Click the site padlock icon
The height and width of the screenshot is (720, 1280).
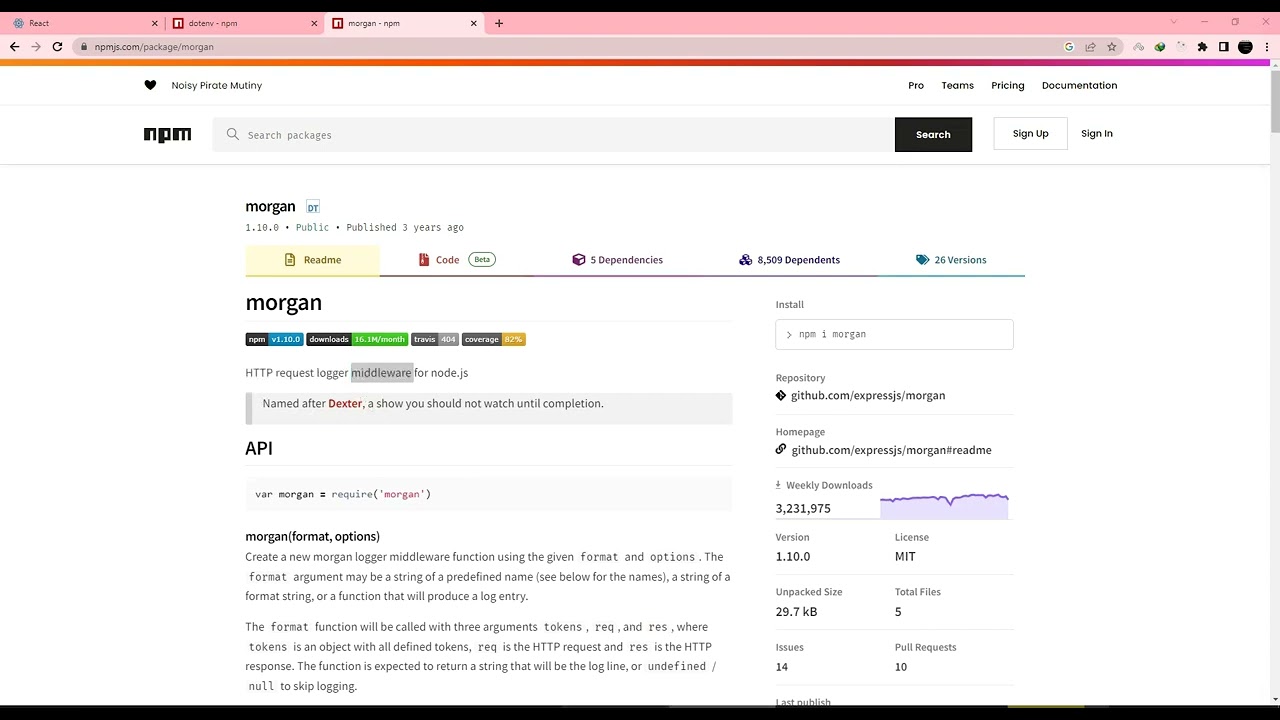pos(85,47)
